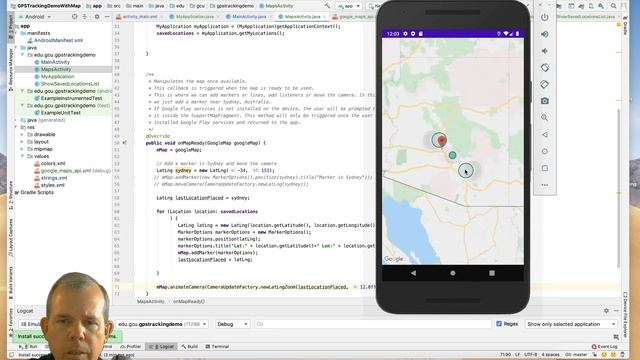The width and height of the screenshot is (640, 360).
Task: Raise the emulator volume
Action: pyautogui.click(x=544, y=34)
